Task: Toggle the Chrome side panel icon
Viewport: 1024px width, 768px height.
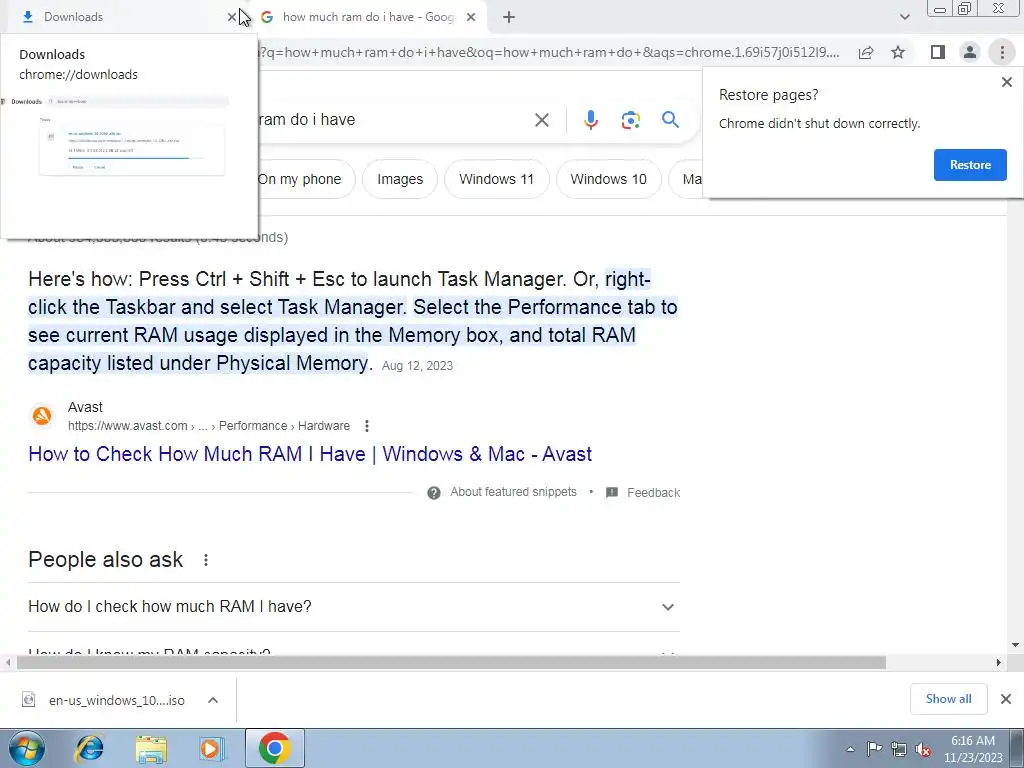Action: tap(938, 52)
